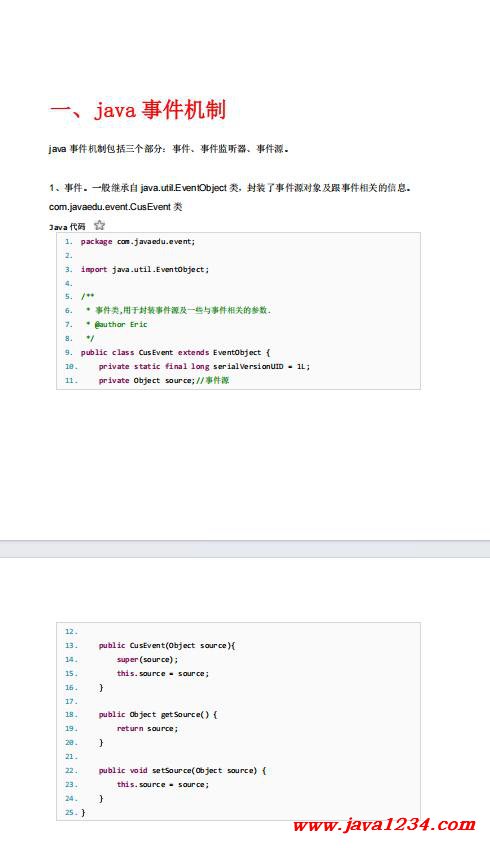Click the serialVersionUID field declaration line
The height and width of the screenshot is (848, 490).
click(x=204, y=367)
